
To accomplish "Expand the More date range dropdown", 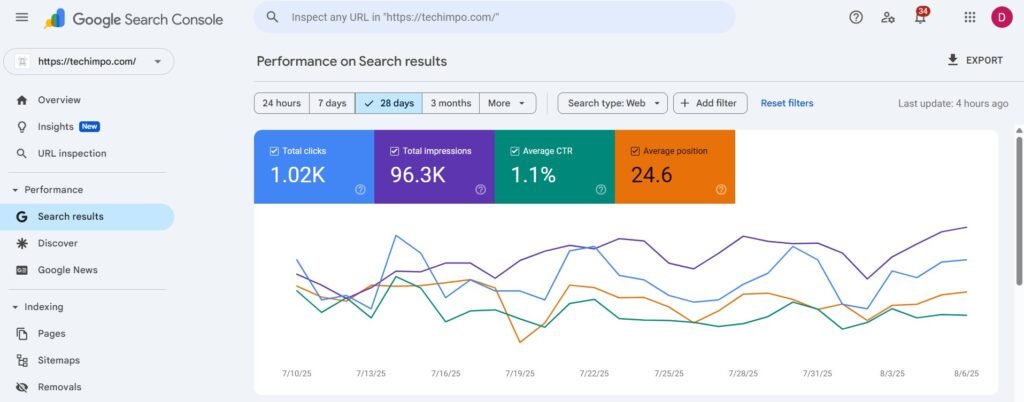I will pos(508,103).
